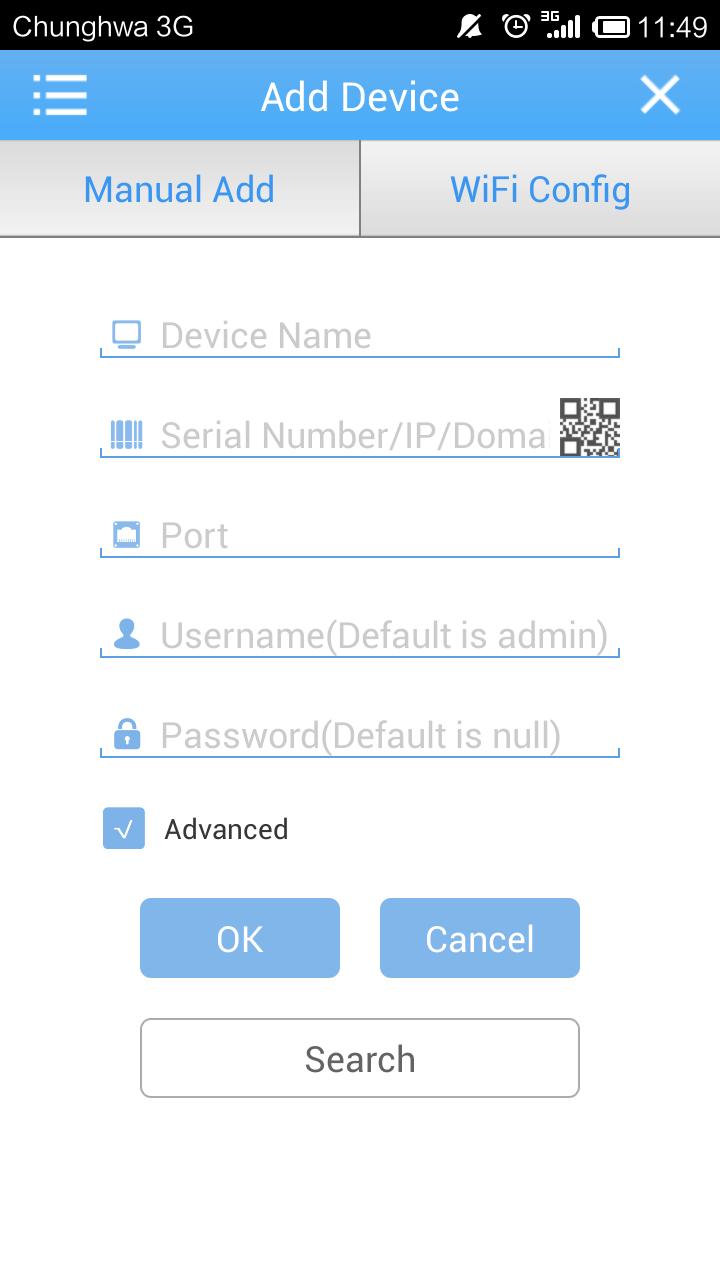Open the hamburger list menu icon
Screen dimensions: 720x1280
point(60,96)
